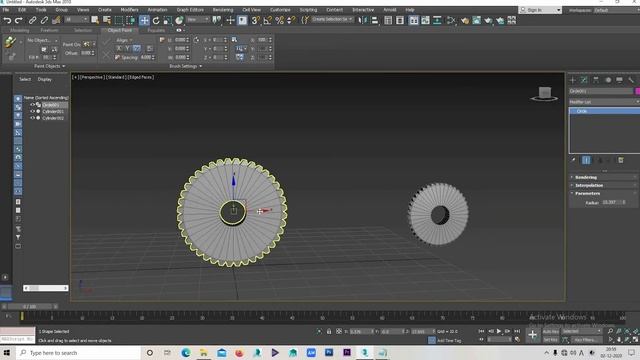Click the object color swatch
Viewport: 640px width, 360px height.
pyautogui.click(x=637, y=91)
